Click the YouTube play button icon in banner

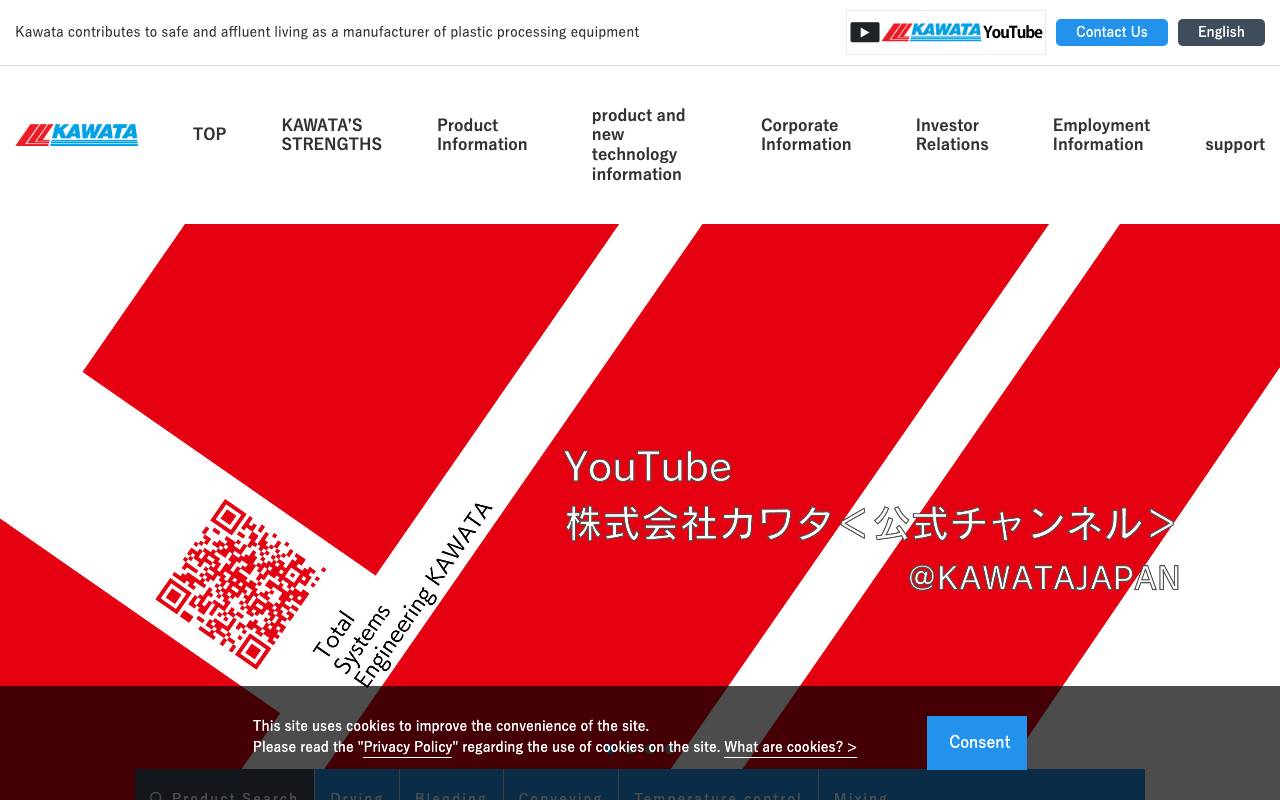pos(864,32)
